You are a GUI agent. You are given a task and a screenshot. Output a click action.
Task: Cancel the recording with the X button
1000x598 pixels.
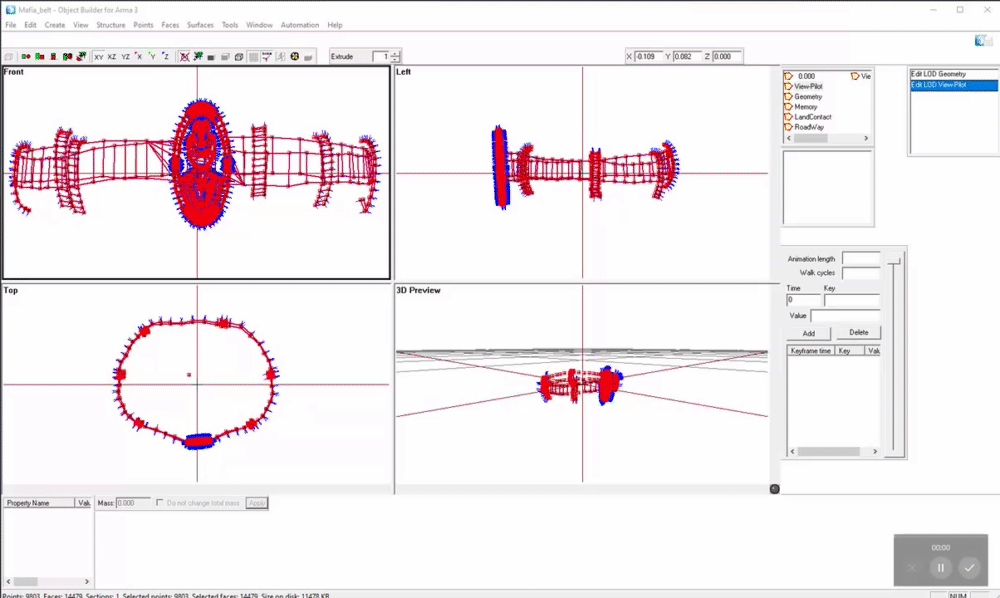click(912, 567)
